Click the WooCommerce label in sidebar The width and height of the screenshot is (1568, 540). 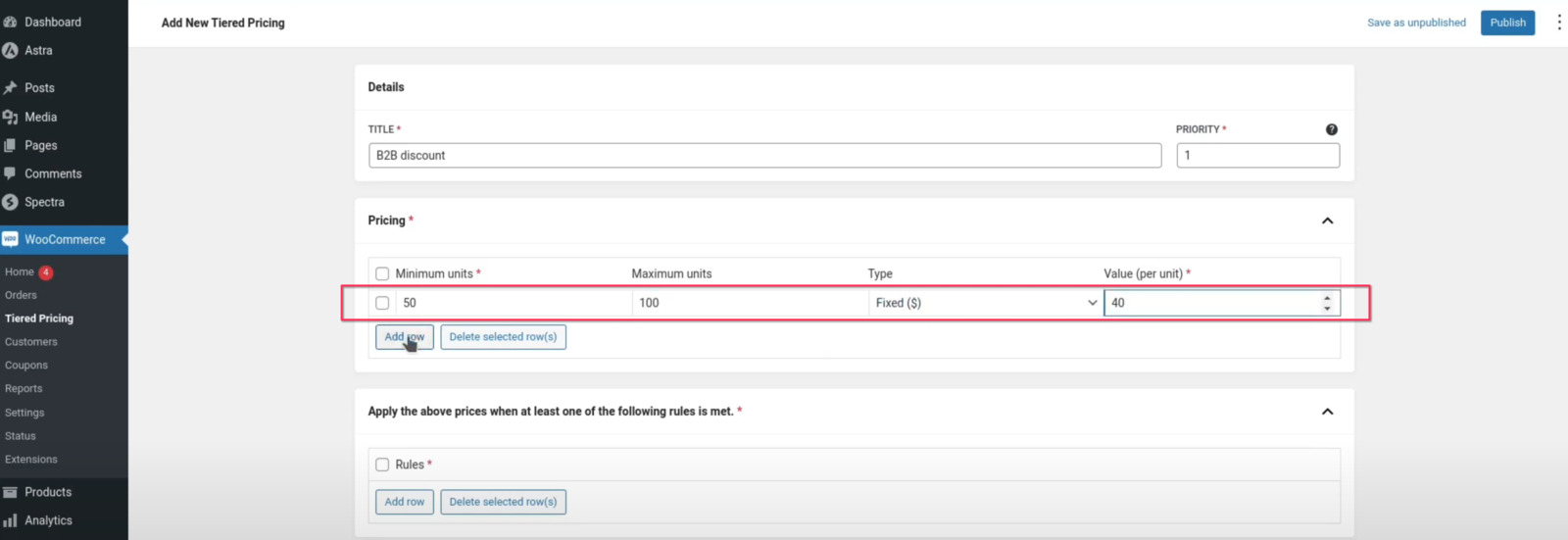click(65, 239)
